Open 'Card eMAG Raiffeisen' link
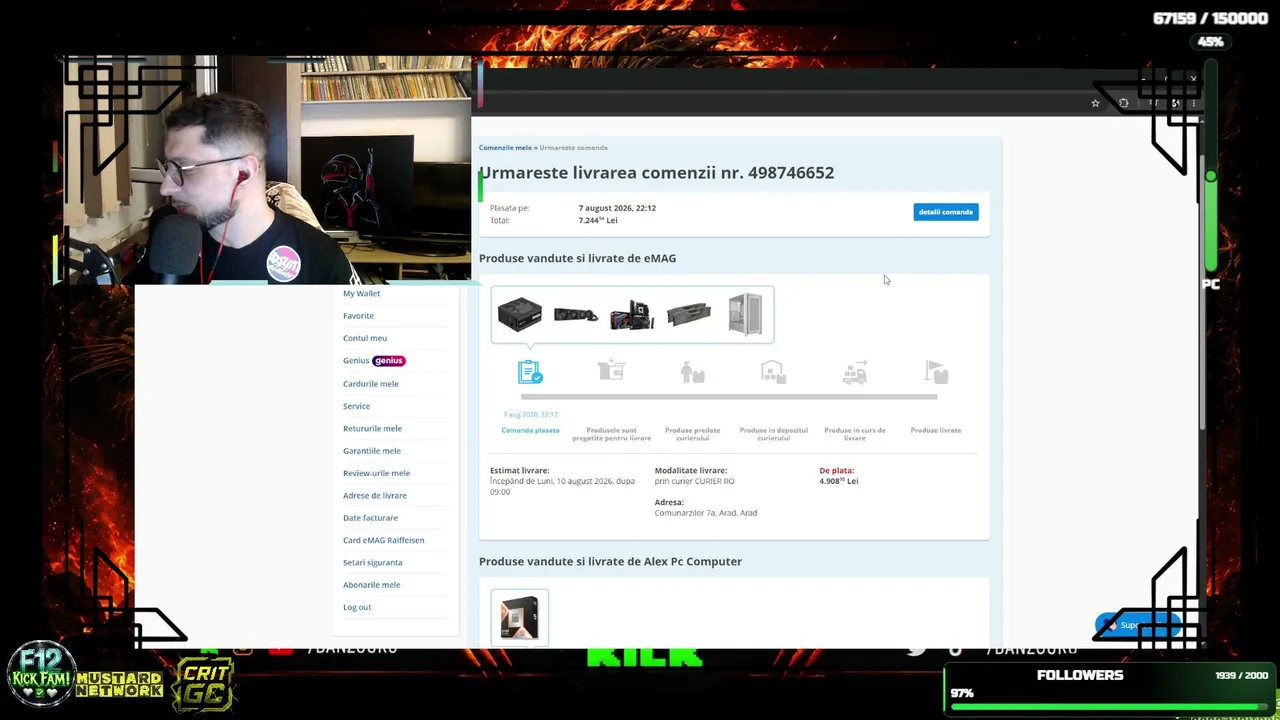Image resolution: width=1280 pixels, height=720 pixels. pos(384,540)
